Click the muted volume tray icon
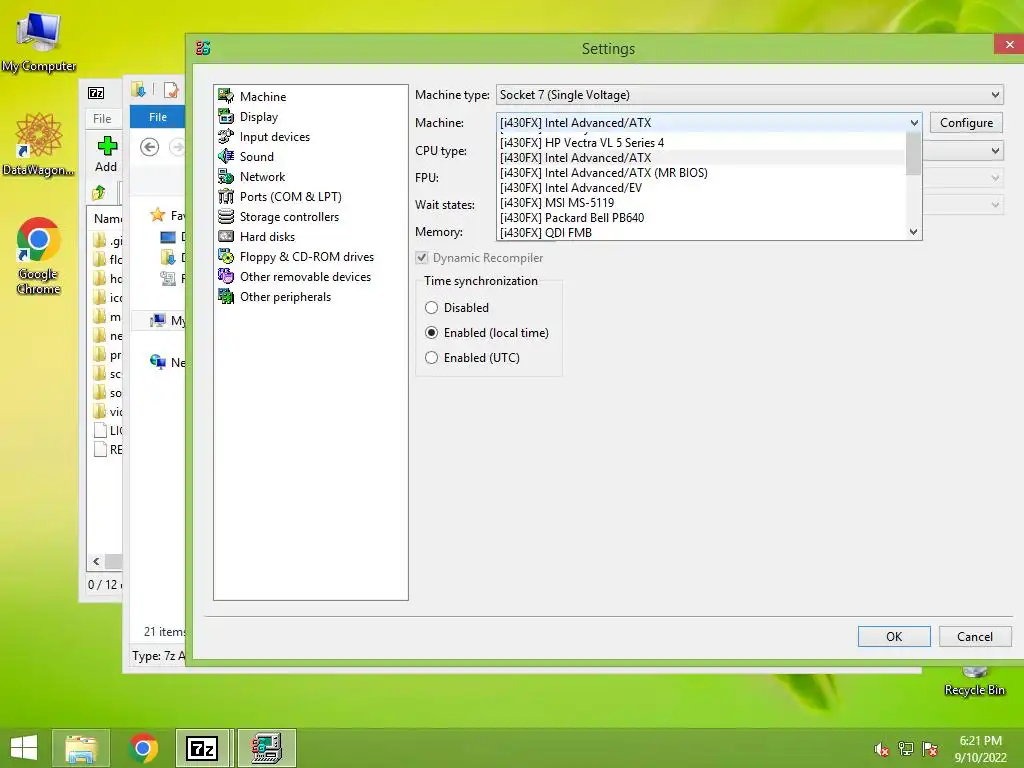This screenshot has width=1024, height=768. 881,749
